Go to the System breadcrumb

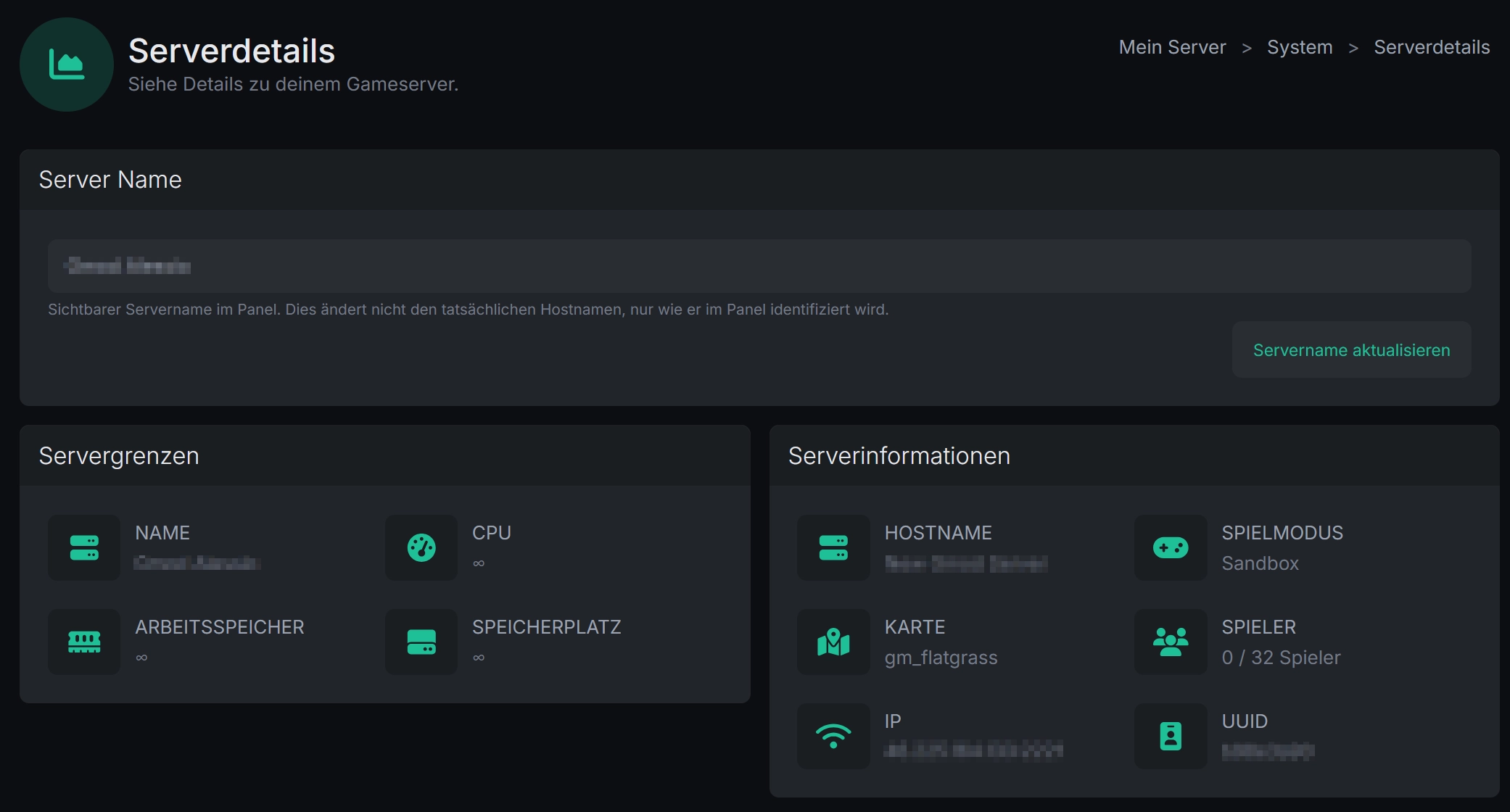point(1300,47)
